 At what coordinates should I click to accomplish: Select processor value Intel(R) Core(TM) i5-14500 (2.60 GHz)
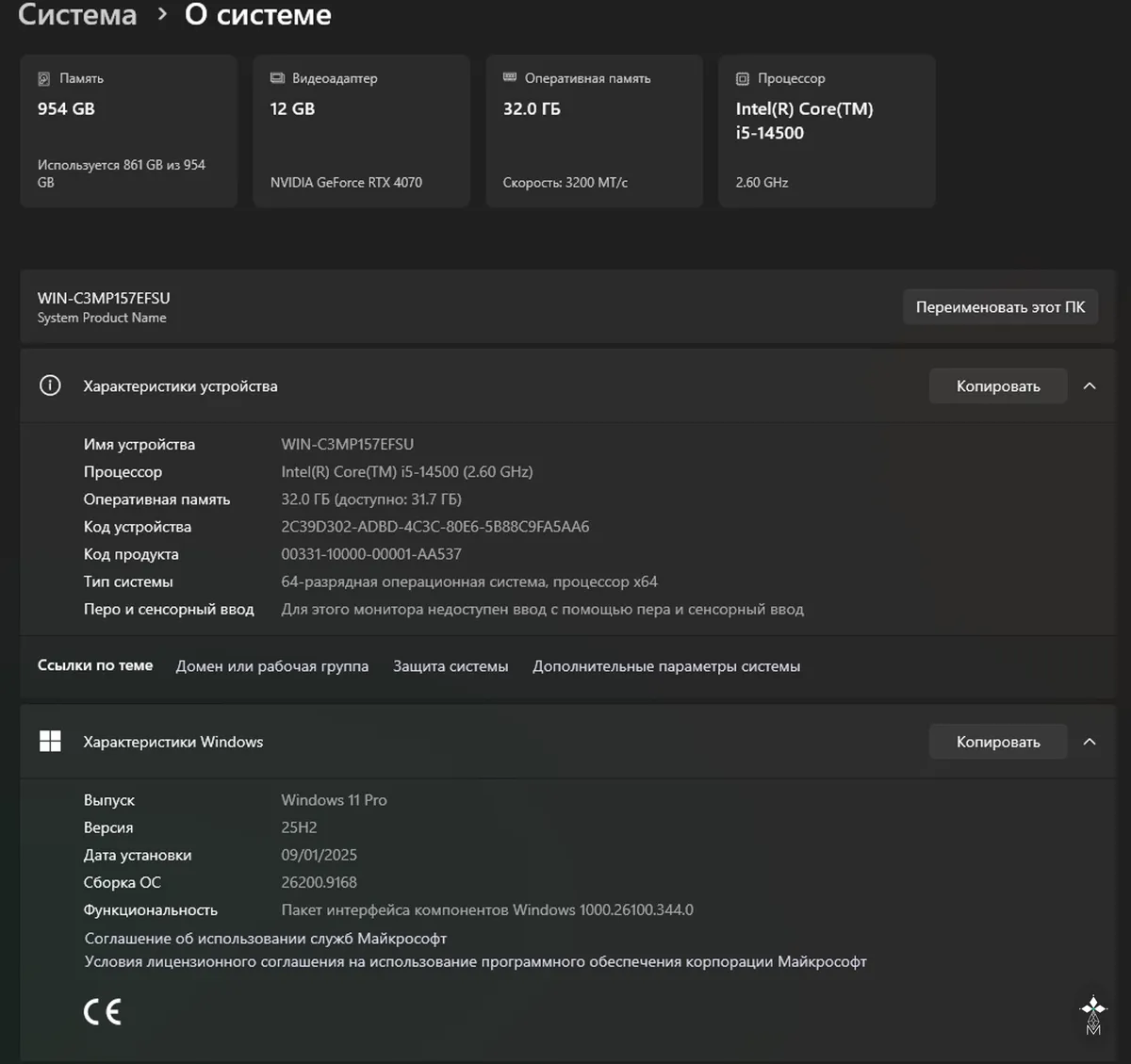[407, 471]
